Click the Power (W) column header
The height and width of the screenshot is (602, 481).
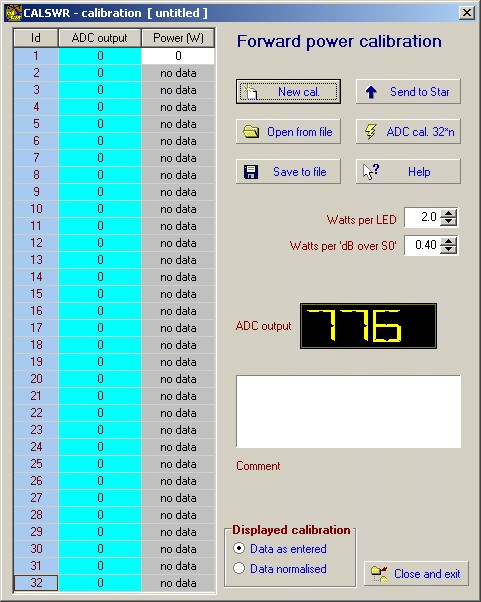pyautogui.click(x=178, y=38)
